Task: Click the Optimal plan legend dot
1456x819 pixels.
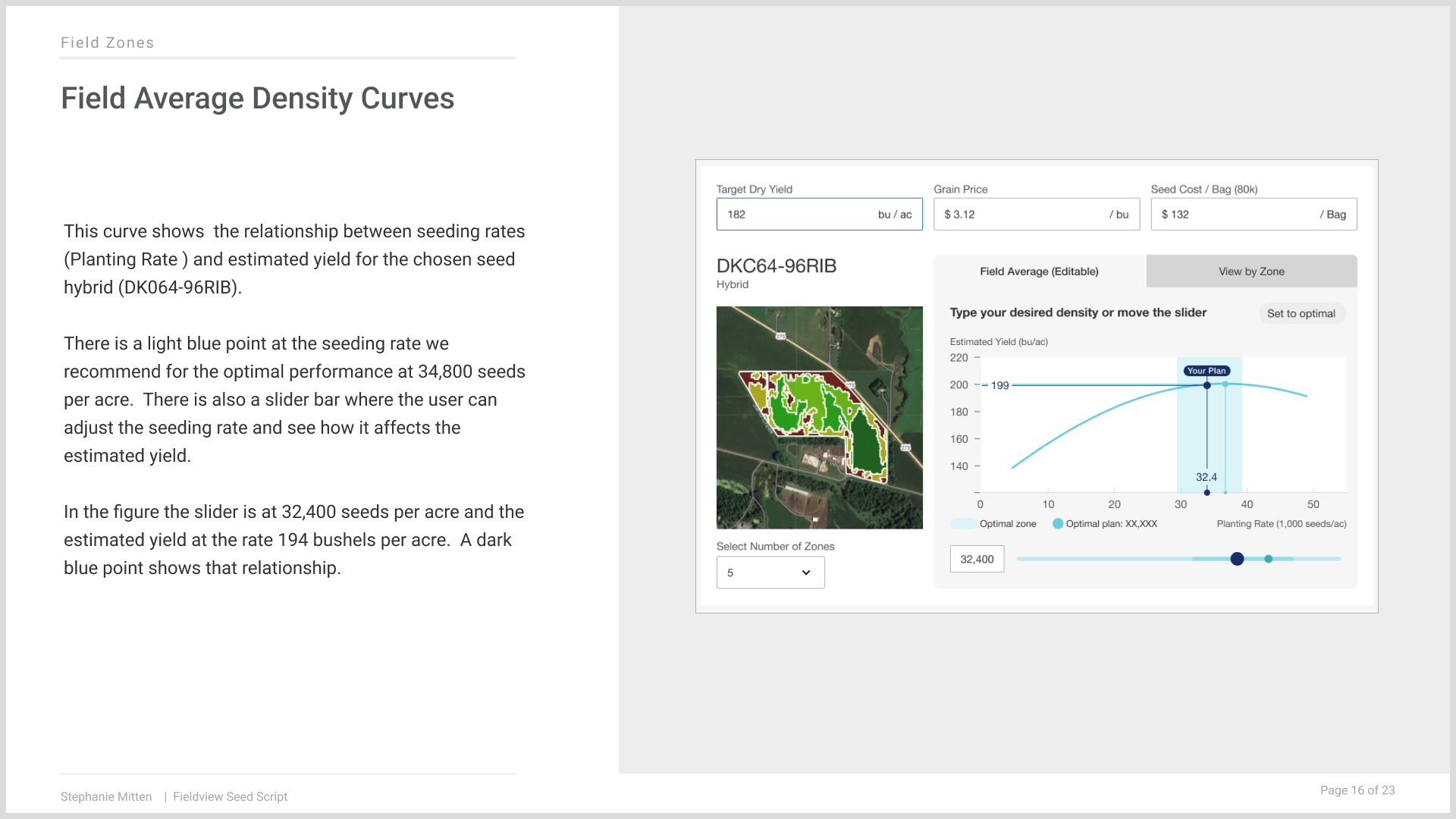Action: 1058,523
